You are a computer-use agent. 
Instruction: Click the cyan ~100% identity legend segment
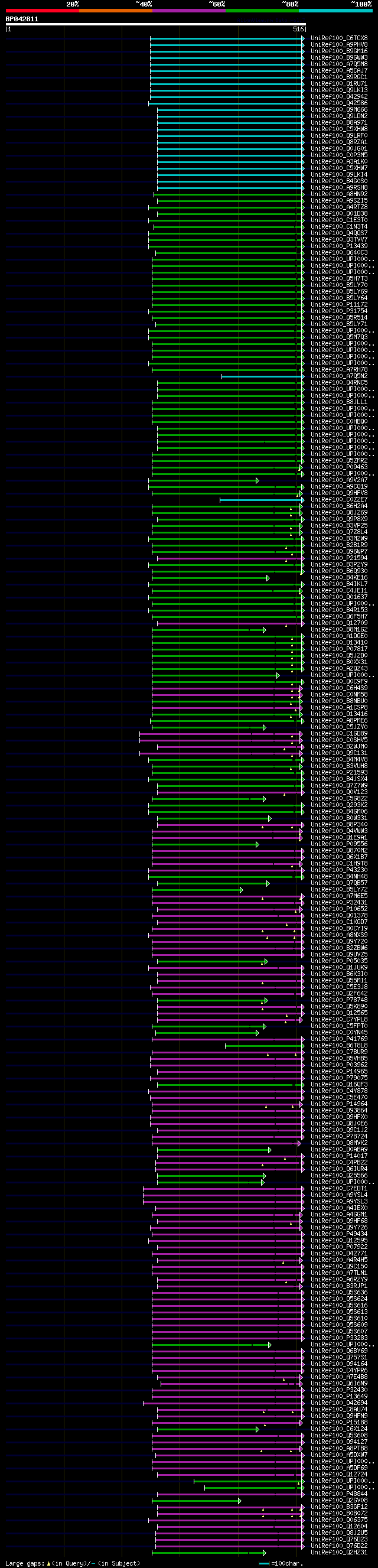click(x=335, y=11)
